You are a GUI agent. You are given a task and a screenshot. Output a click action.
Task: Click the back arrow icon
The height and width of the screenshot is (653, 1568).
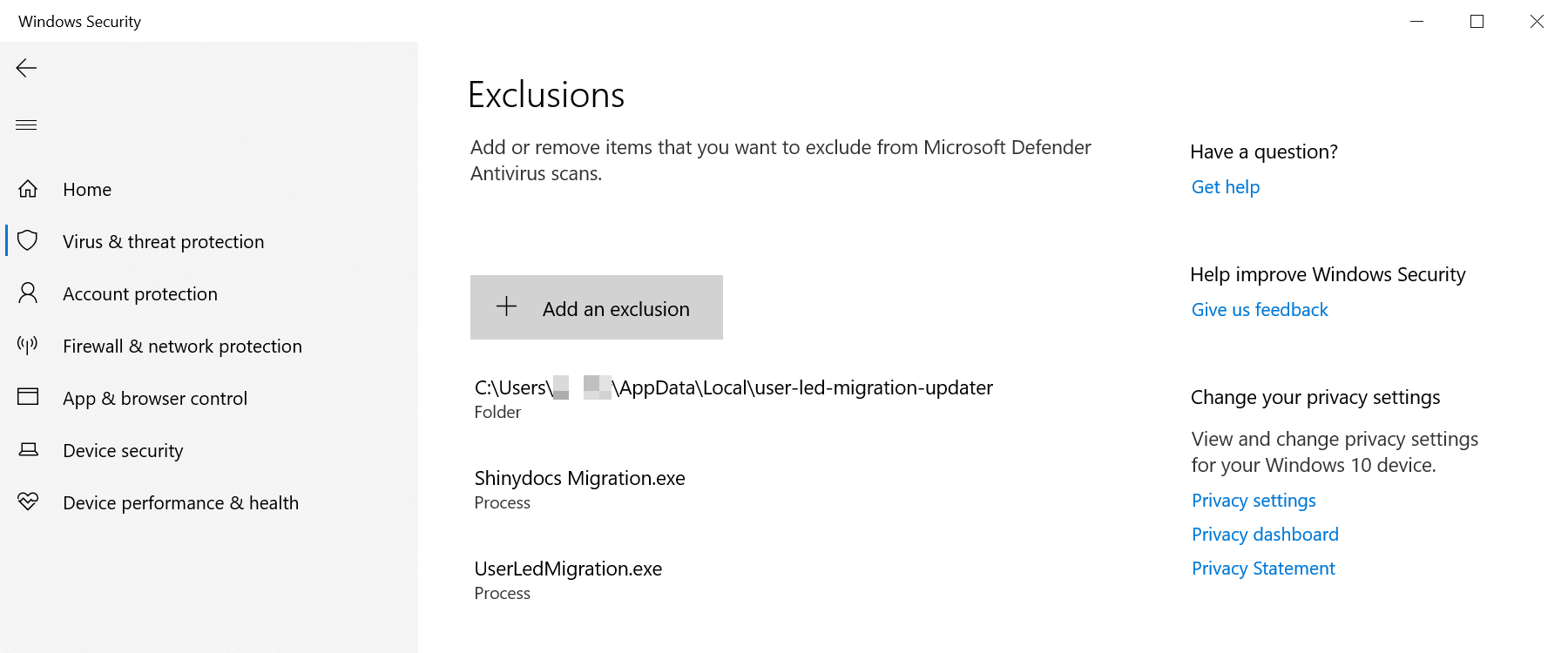26,68
